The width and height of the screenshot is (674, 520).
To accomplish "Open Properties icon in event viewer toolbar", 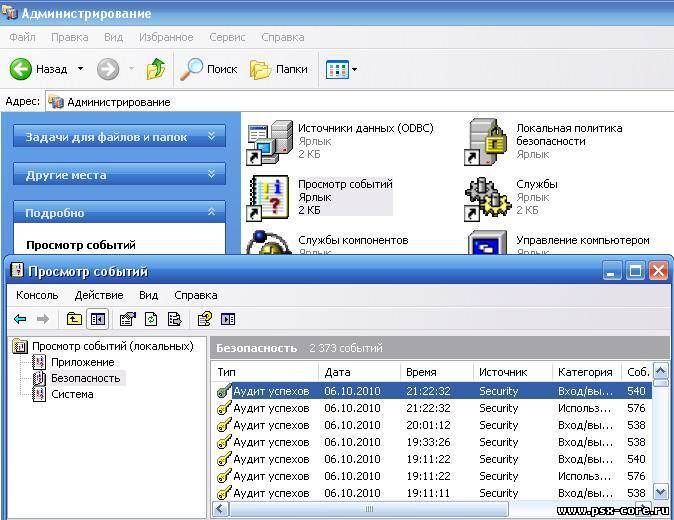I will pyautogui.click(x=128, y=319).
